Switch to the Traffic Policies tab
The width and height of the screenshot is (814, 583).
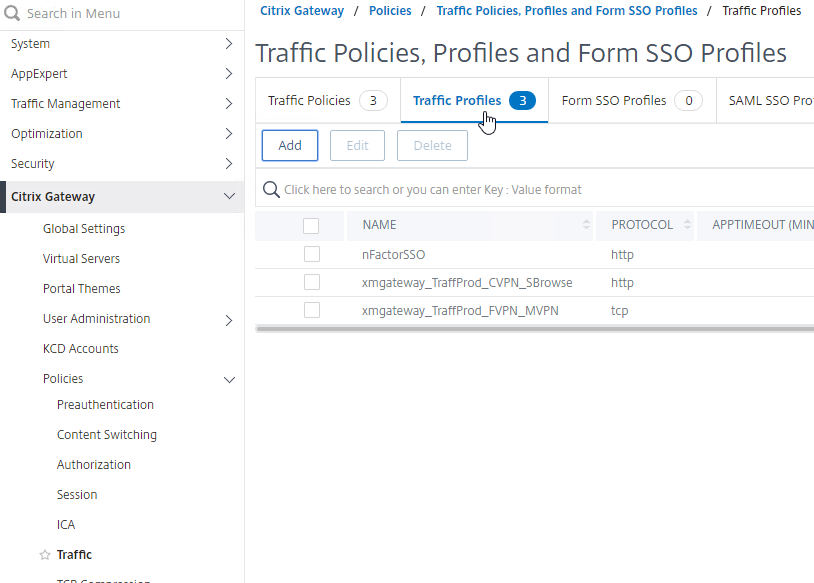pyautogui.click(x=328, y=101)
